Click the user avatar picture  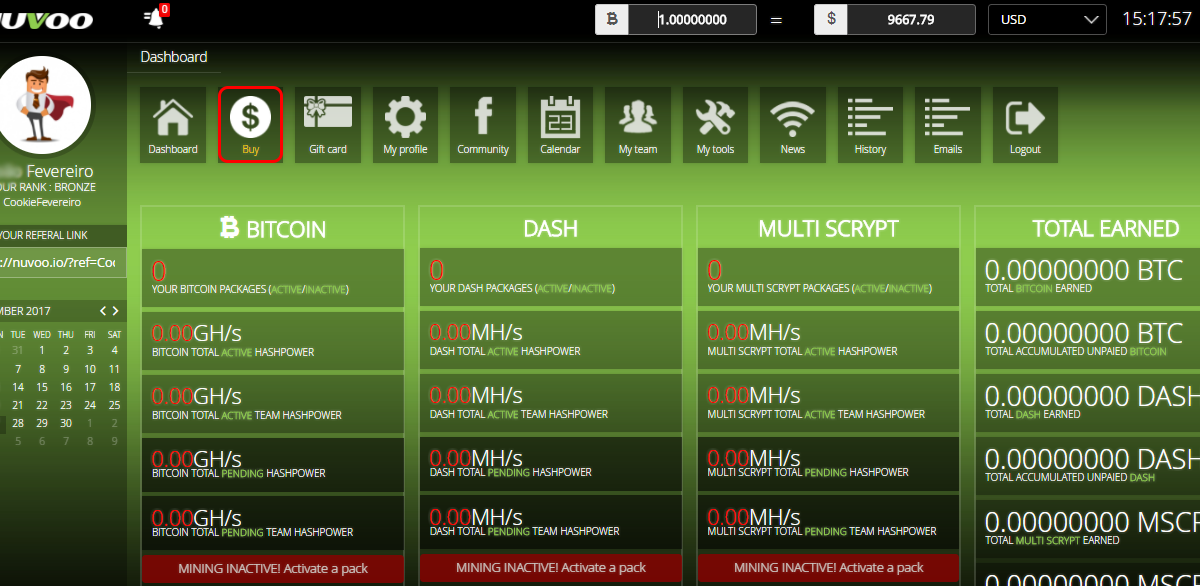point(42,105)
